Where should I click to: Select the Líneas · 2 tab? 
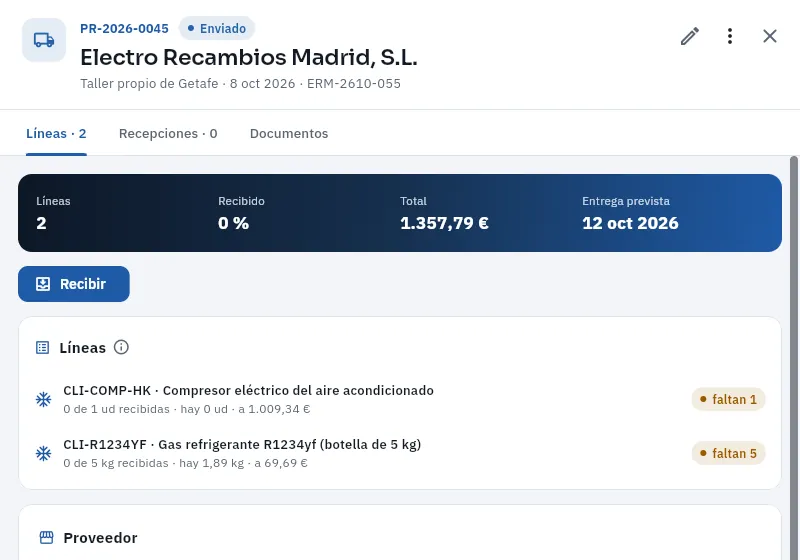coord(56,134)
